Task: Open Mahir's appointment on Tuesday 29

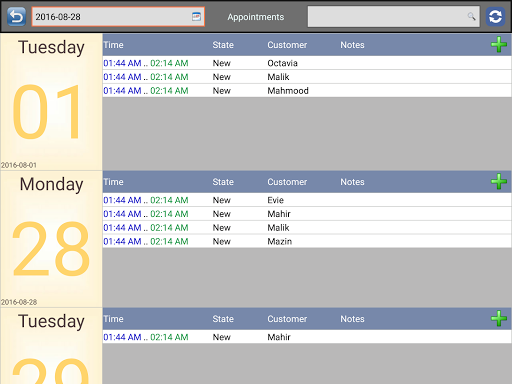Action: [x=307, y=337]
